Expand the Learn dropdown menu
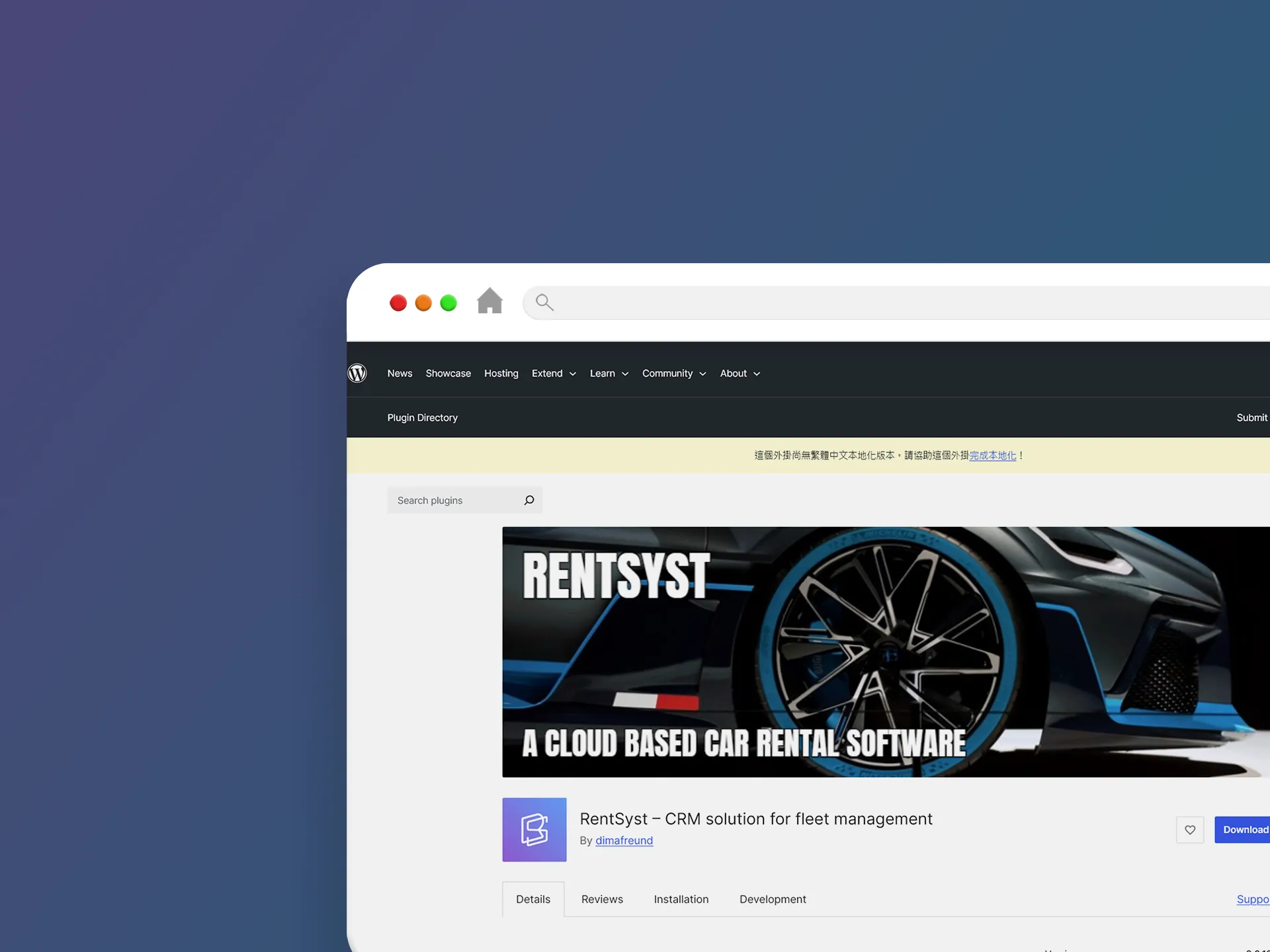 point(609,374)
